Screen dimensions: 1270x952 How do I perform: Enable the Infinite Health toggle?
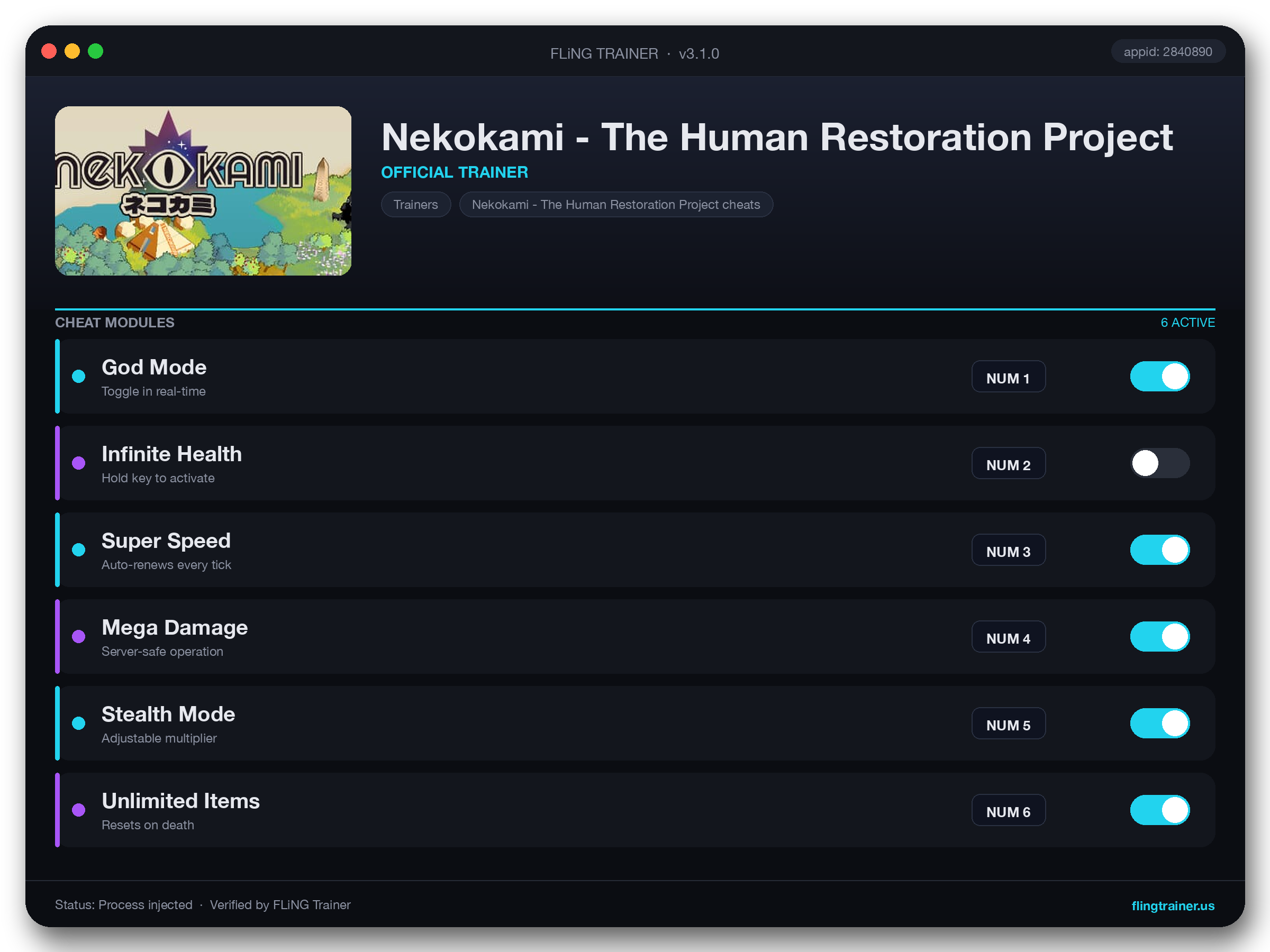[1160, 463]
